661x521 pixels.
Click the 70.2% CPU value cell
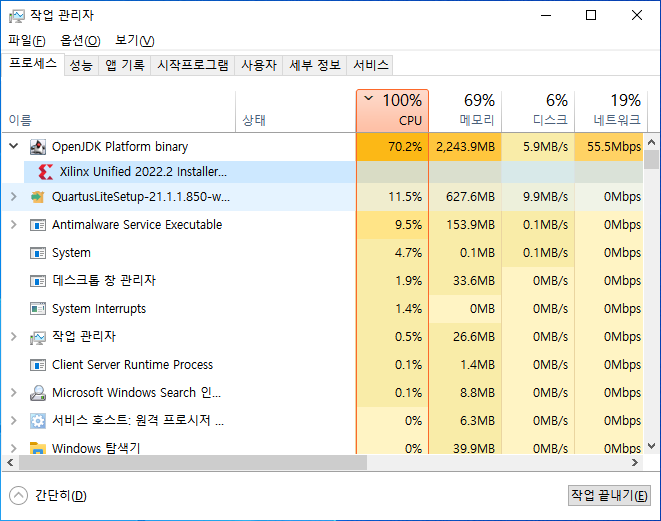pyautogui.click(x=392, y=147)
